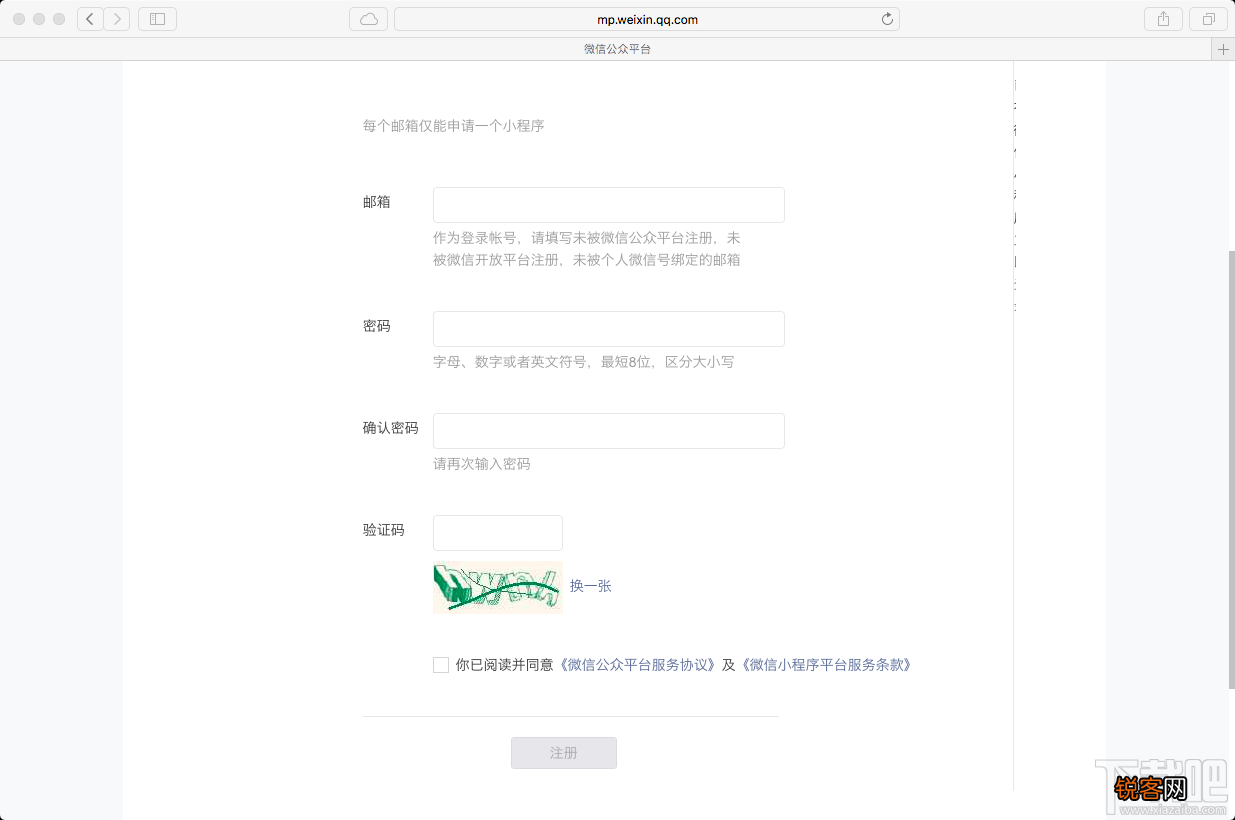This screenshot has width=1235, height=820.
Task: Refresh the captcha via 换一张
Action: coord(591,586)
